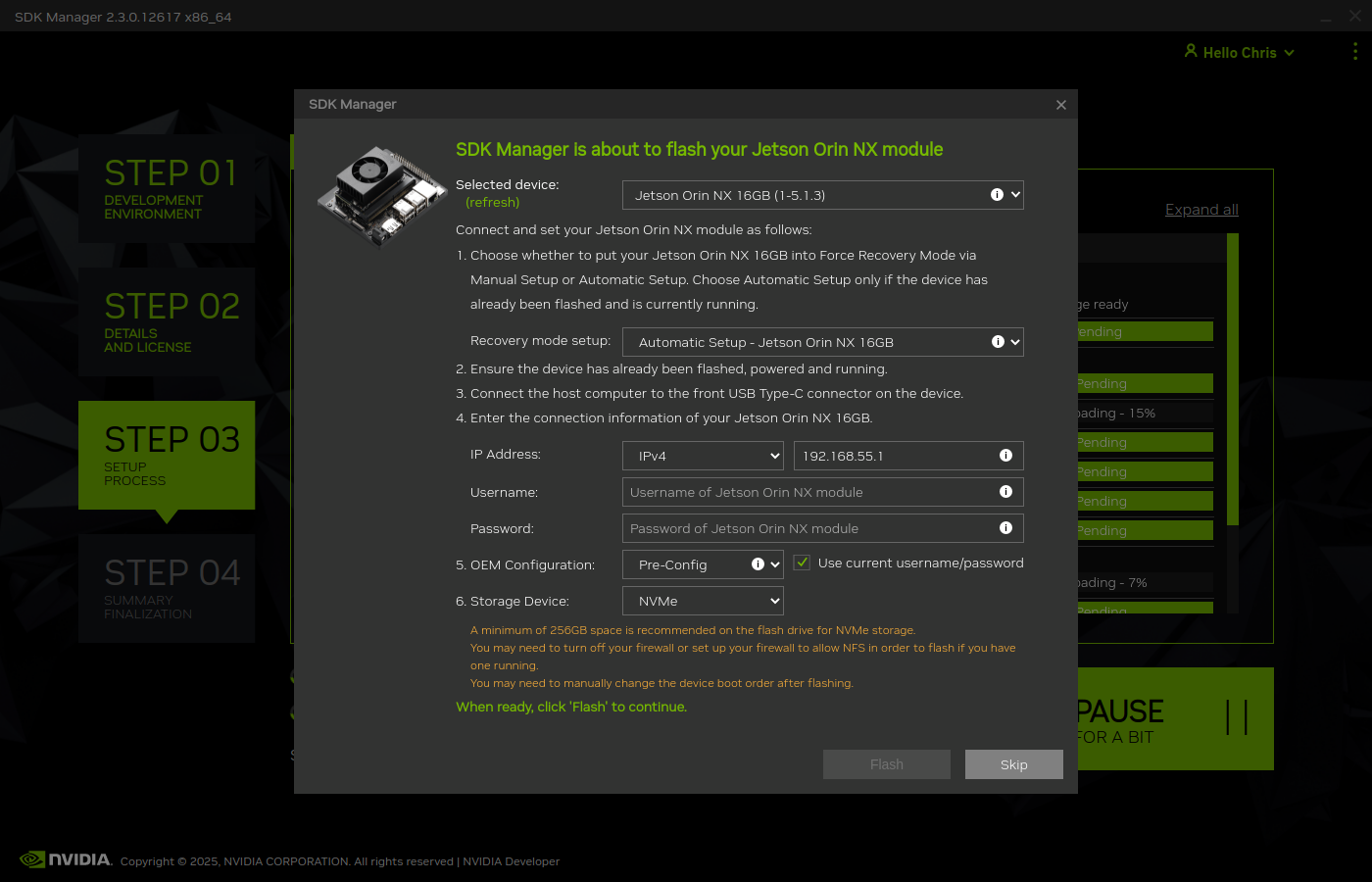Open the IPv4 protocol dropdown
This screenshot has height=882, width=1372.
[703, 456]
